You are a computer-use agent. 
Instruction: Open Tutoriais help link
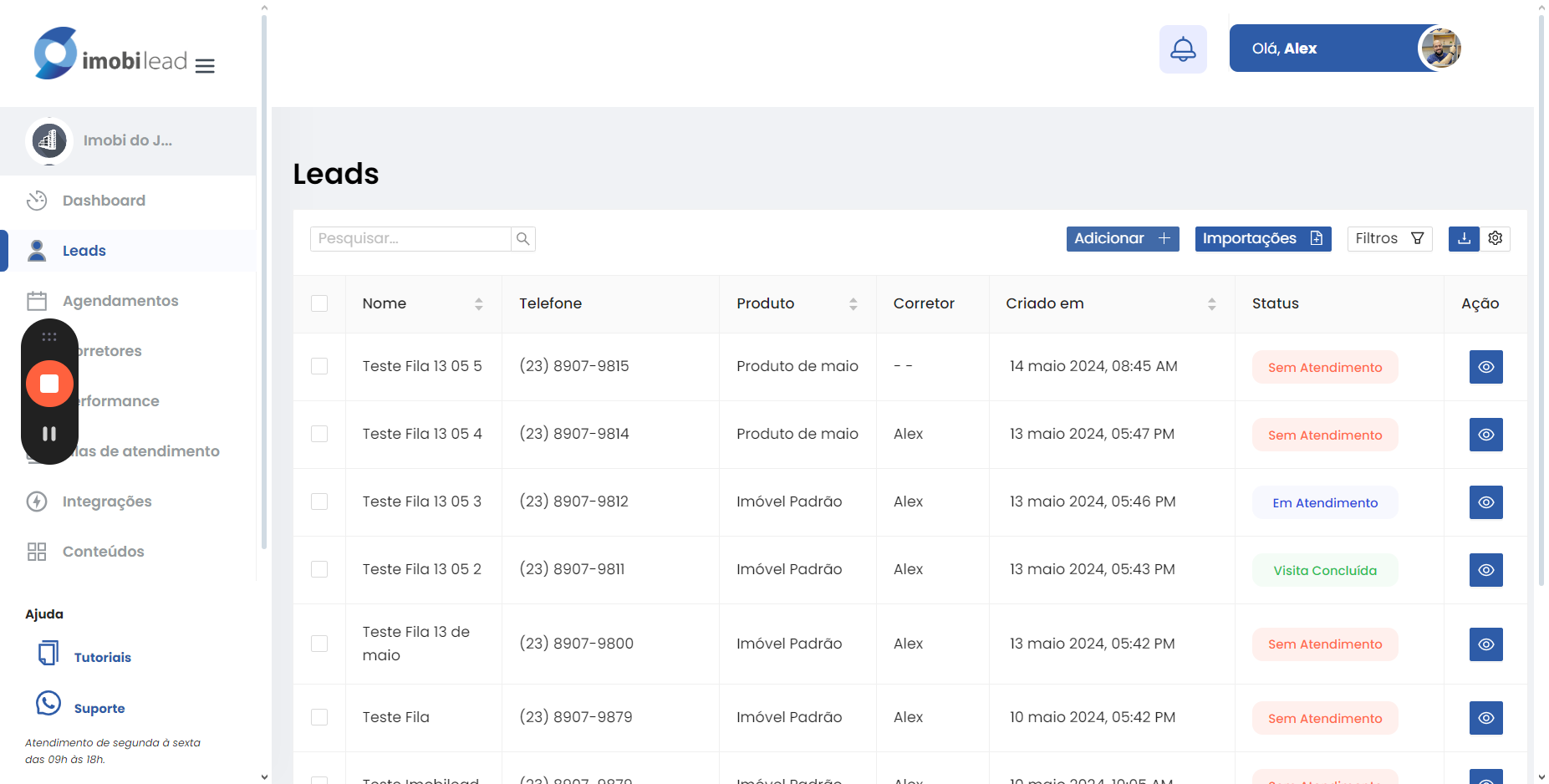click(103, 658)
